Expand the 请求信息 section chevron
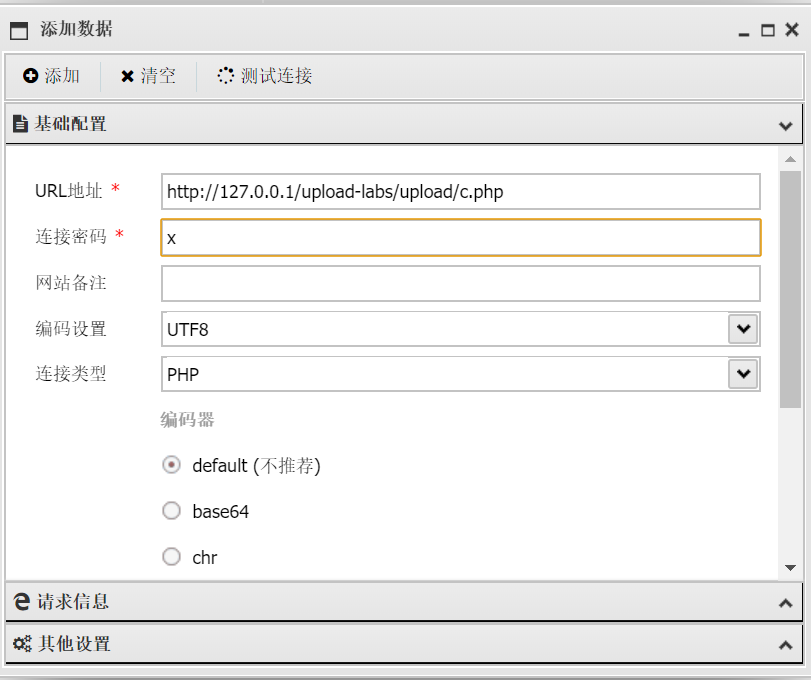This screenshot has height=680, width=811. point(786,603)
